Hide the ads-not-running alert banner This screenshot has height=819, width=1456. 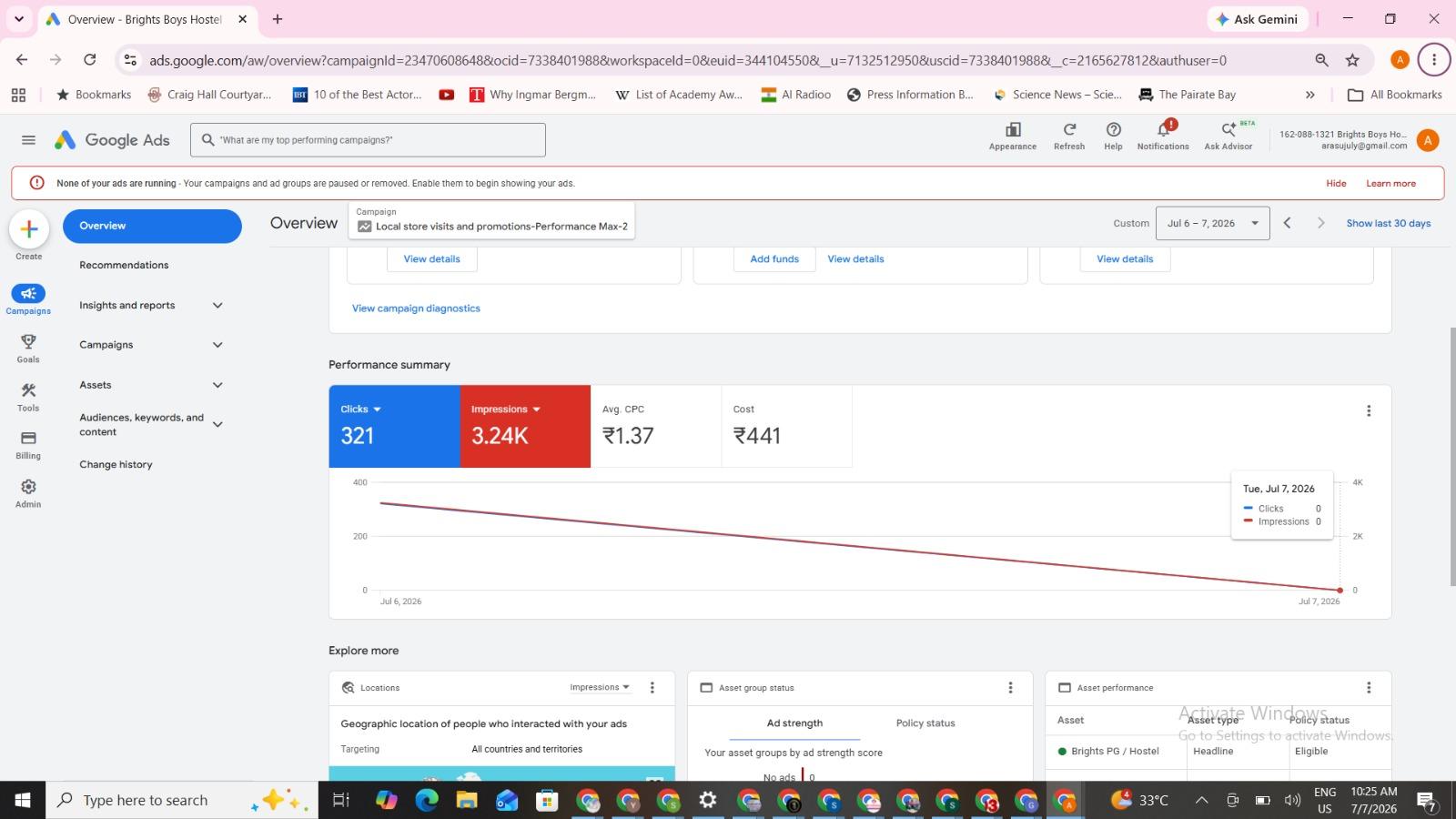[1336, 184]
